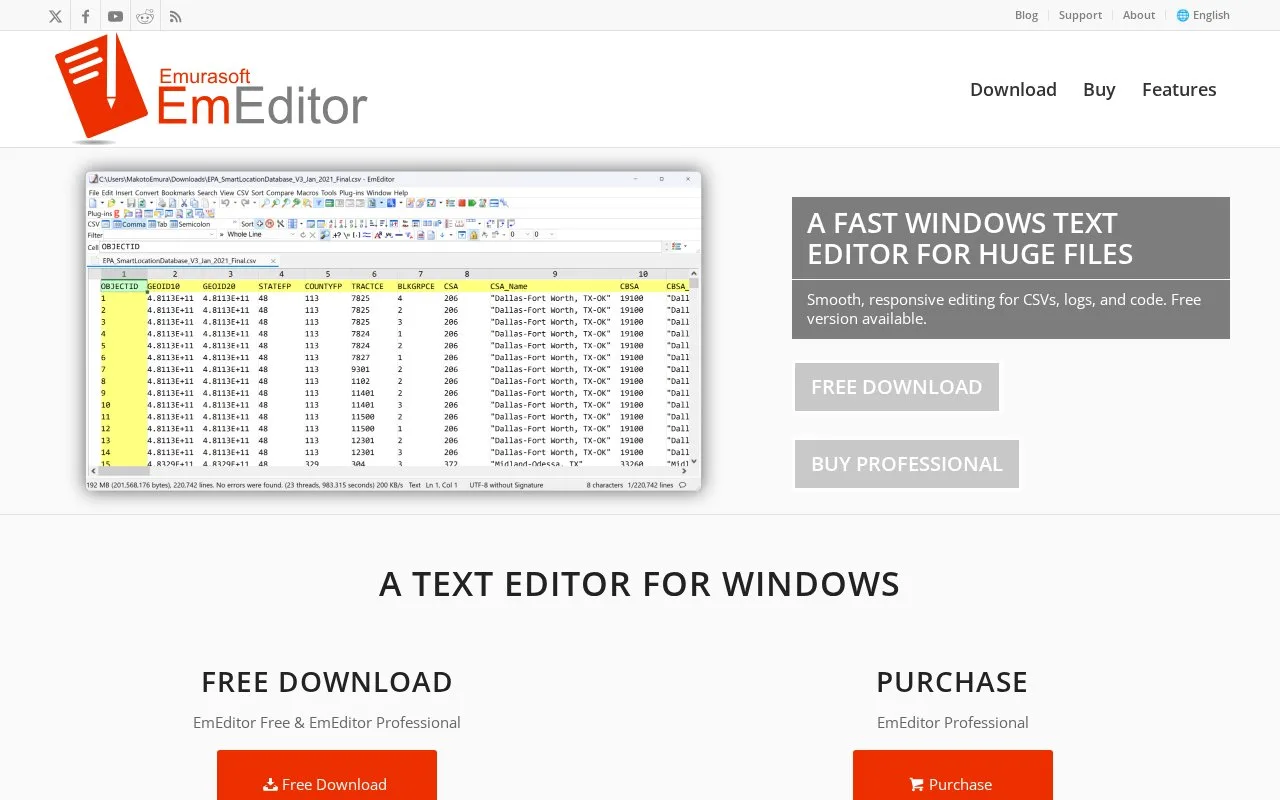
Task: Open the Blog link
Action: 1026,15
